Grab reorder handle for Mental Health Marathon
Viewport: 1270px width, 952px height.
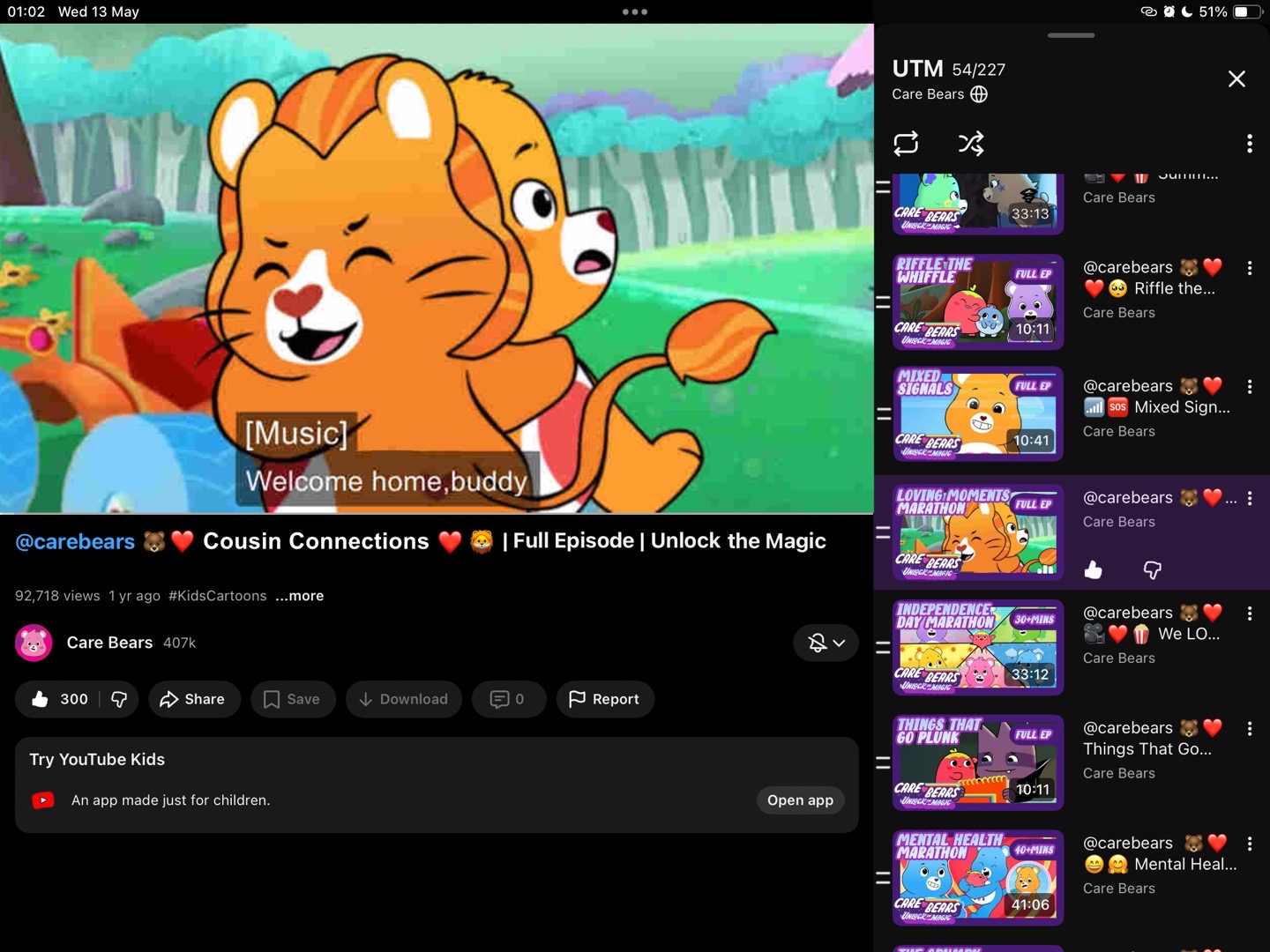click(x=883, y=878)
